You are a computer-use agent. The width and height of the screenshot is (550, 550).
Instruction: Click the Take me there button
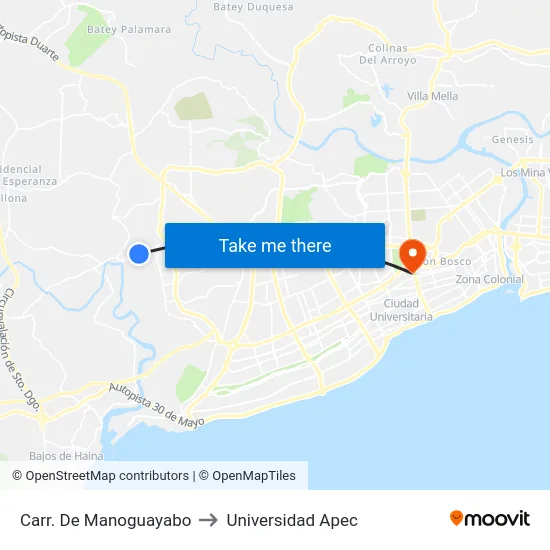pyautogui.click(x=275, y=246)
